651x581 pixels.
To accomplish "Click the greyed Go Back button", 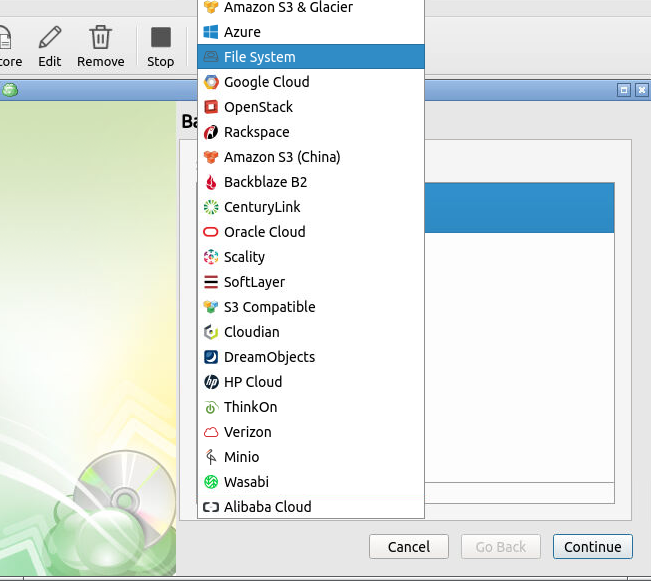I will [x=501, y=547].
